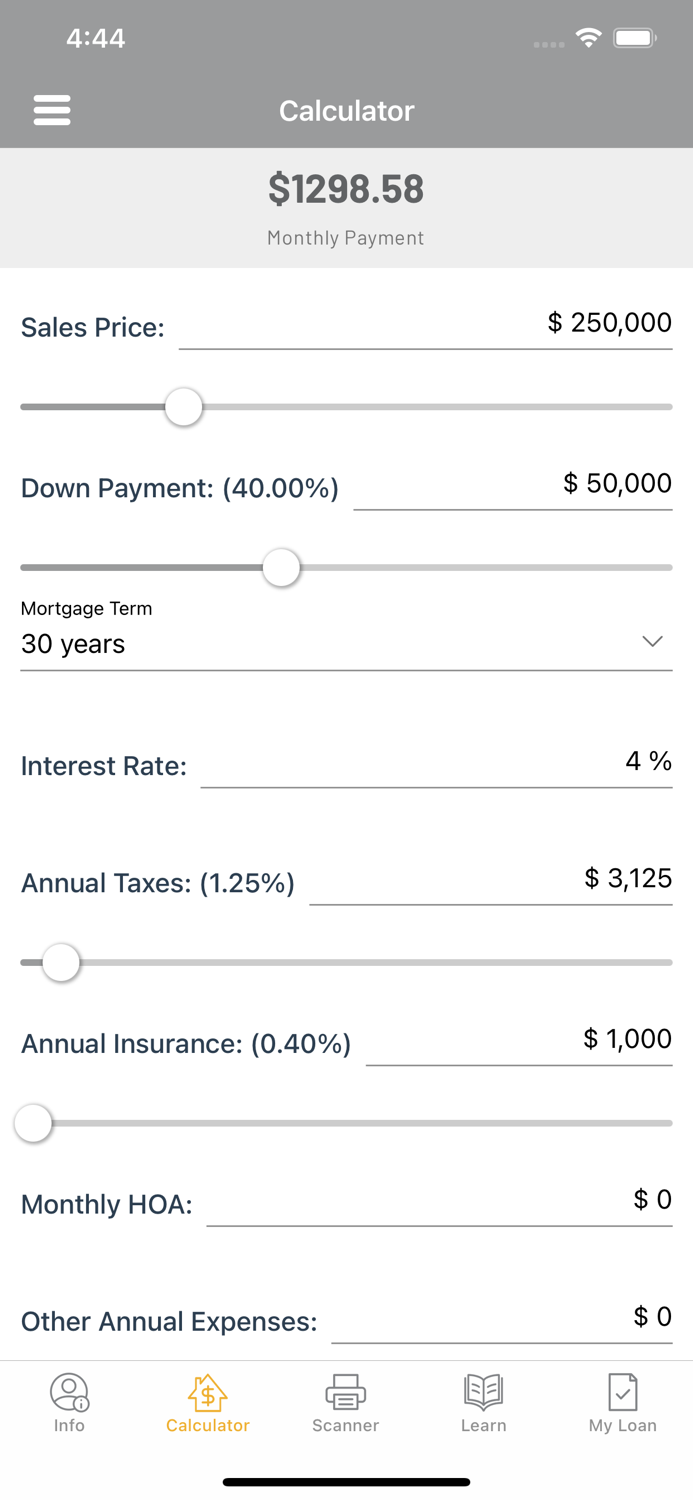The image size is (693, 1500).
Task: Click the Sales Price slider handle
Action: coord(183,407)
